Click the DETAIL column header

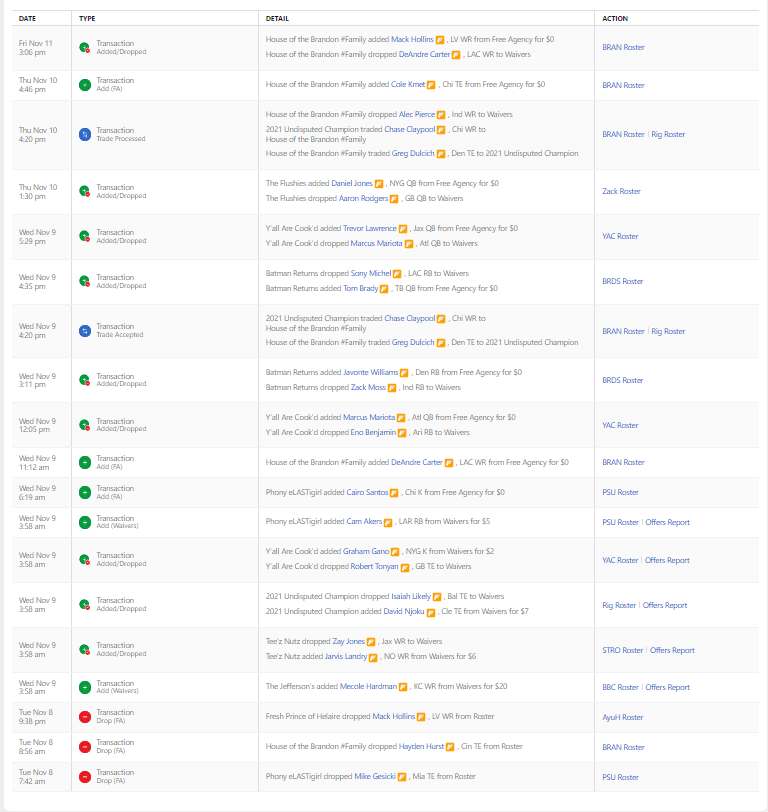278,18
